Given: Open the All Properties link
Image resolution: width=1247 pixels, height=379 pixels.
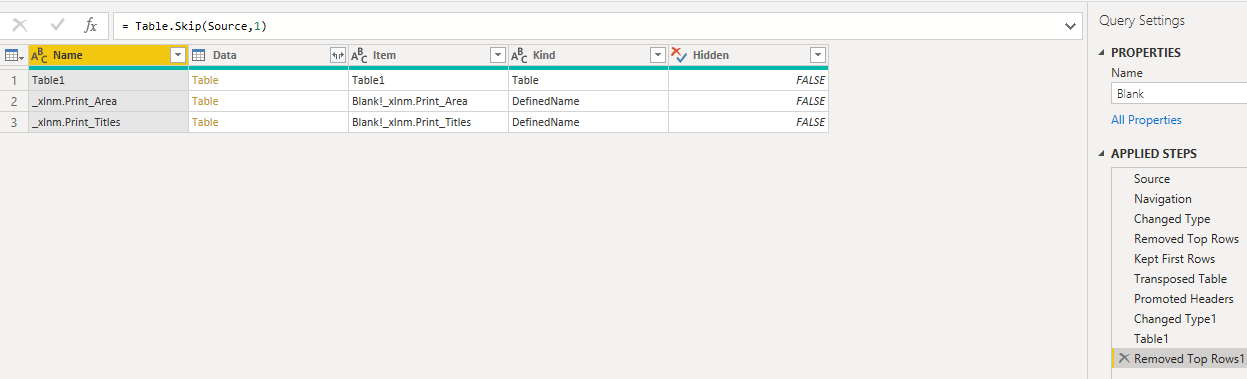Looking at the screenshot, I should [x=1146, y=120].
